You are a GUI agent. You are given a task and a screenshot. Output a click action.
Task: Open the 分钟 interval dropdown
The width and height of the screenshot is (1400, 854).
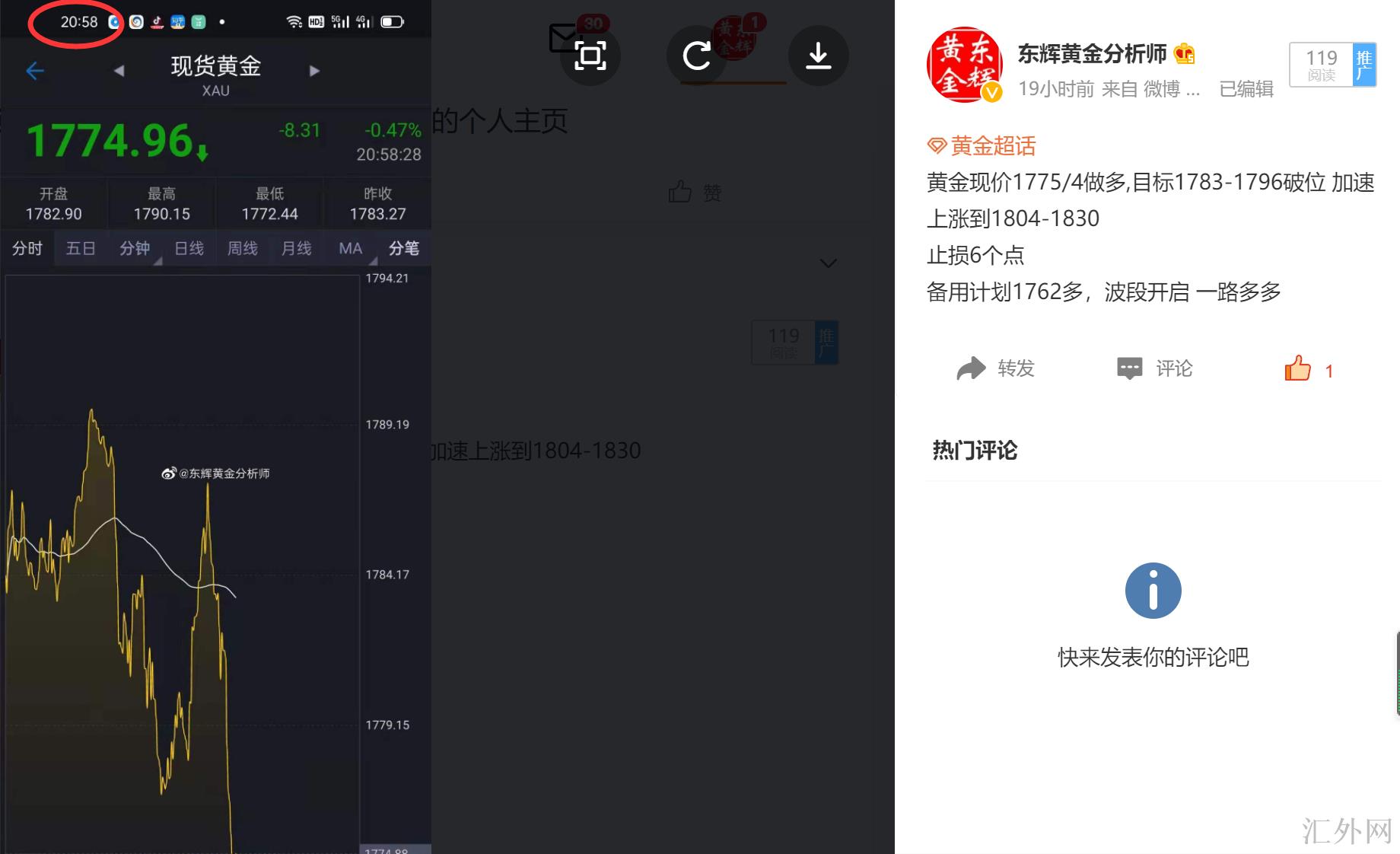135,248
